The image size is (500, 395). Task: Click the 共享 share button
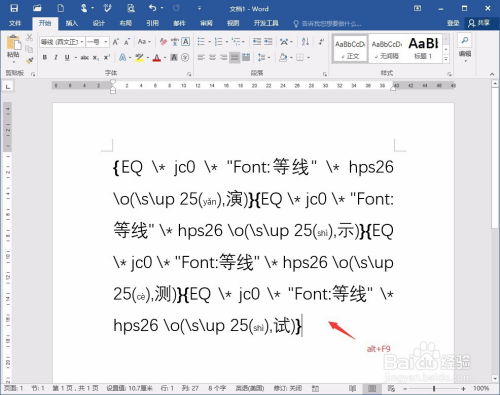click(479, 23)
